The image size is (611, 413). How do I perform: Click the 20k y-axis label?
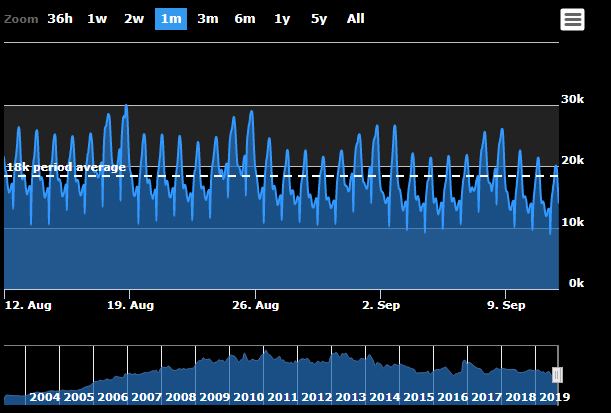point(572,160)
